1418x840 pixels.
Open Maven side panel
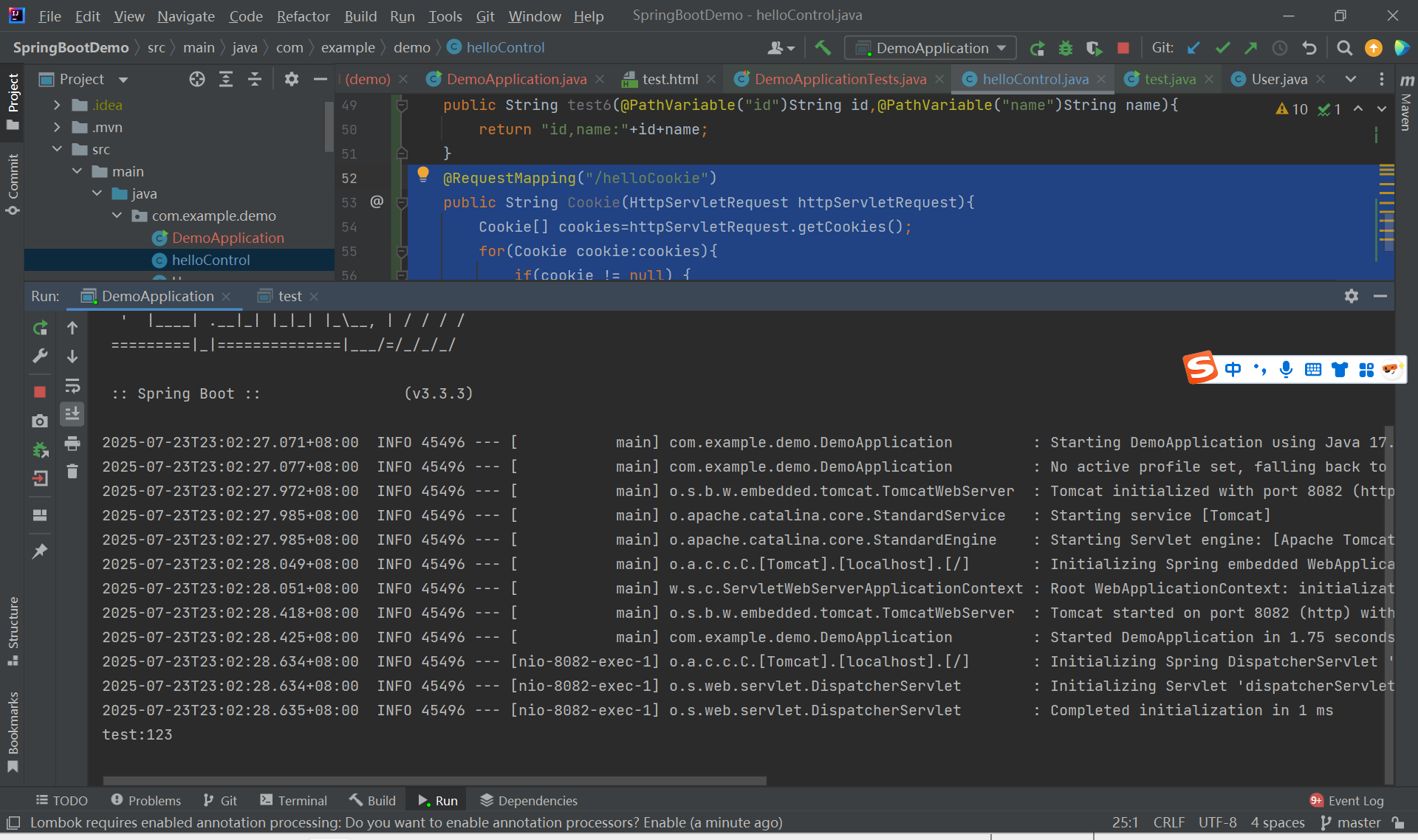point(1407,103)
